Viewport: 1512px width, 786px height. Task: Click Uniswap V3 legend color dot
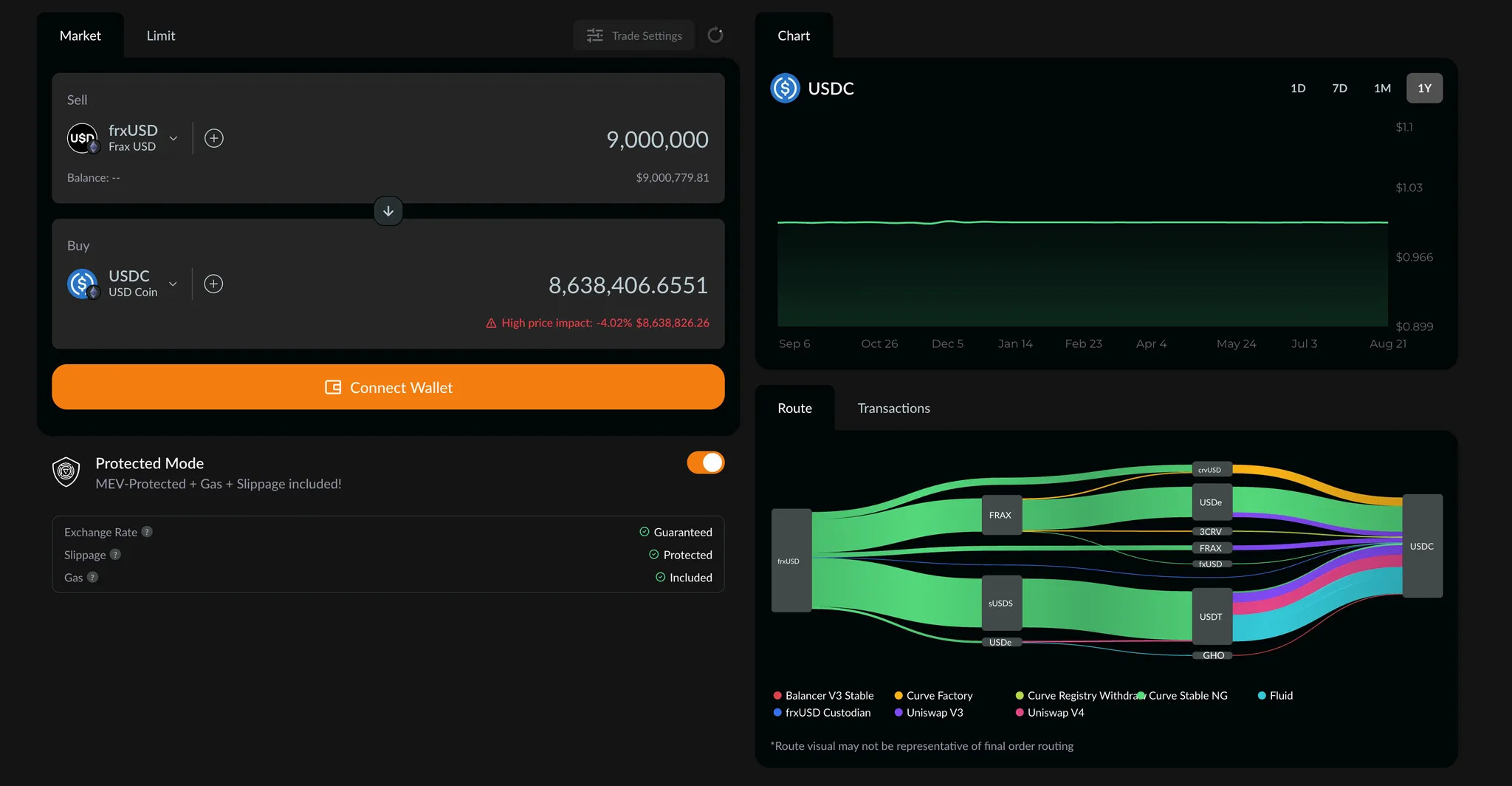click(898, 713)
